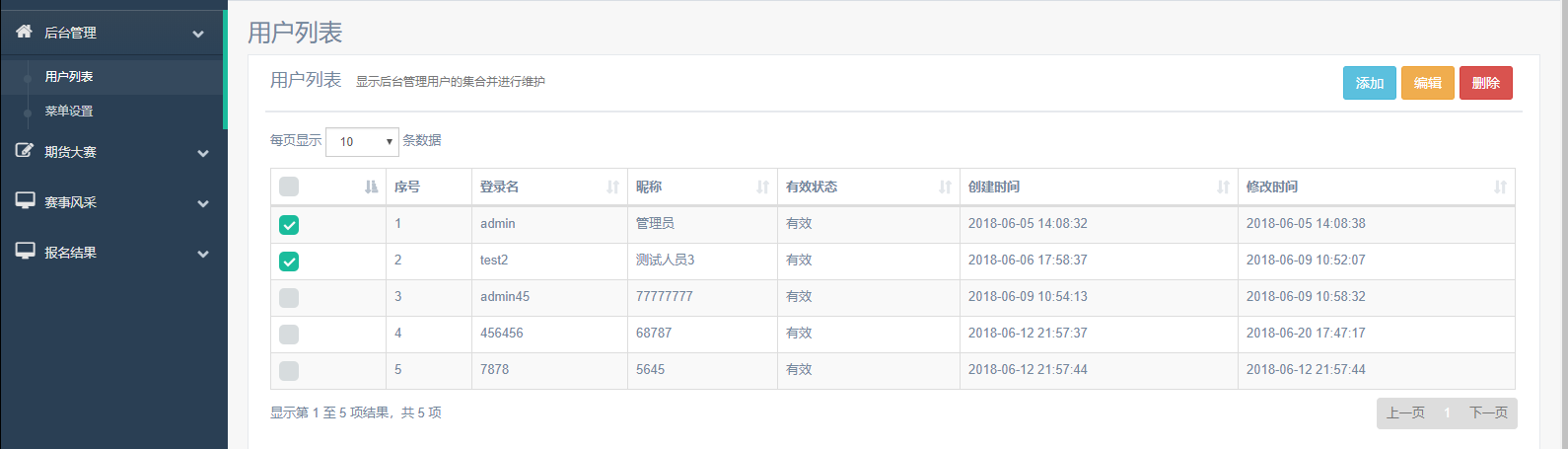Click the nickname cell 管理员
Viewport: 1568px width, 449px height.
click(655, 223)
